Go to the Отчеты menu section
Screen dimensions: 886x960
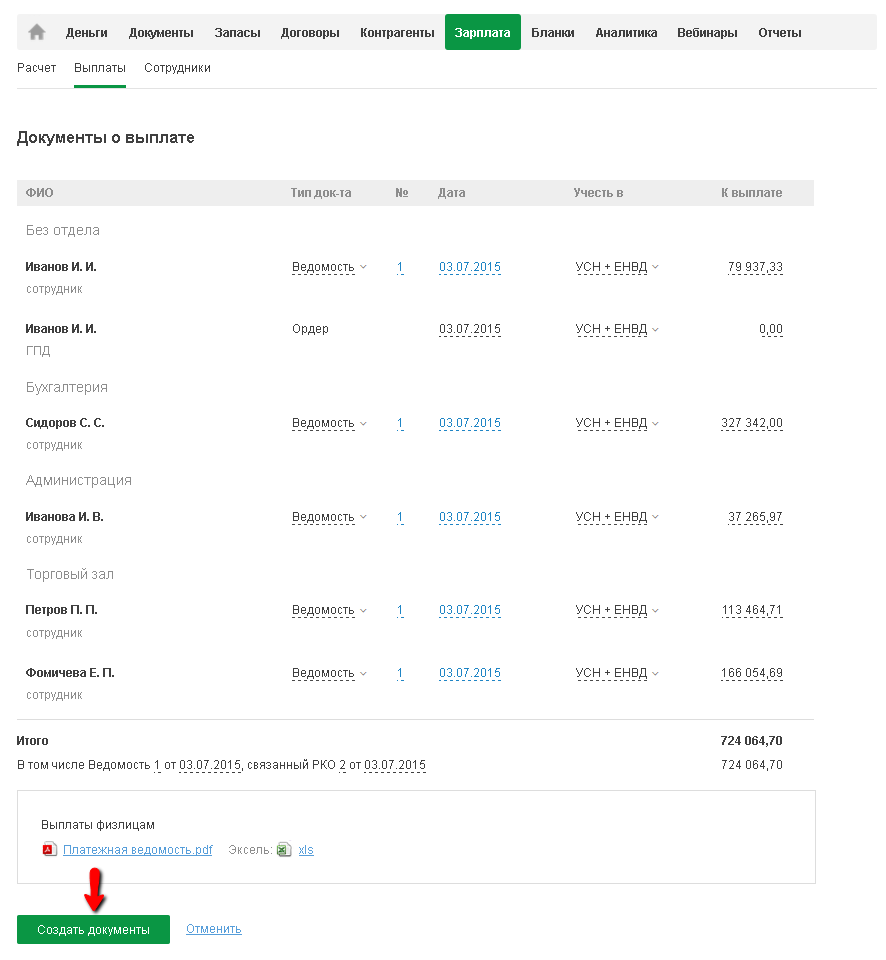[779, 32]
